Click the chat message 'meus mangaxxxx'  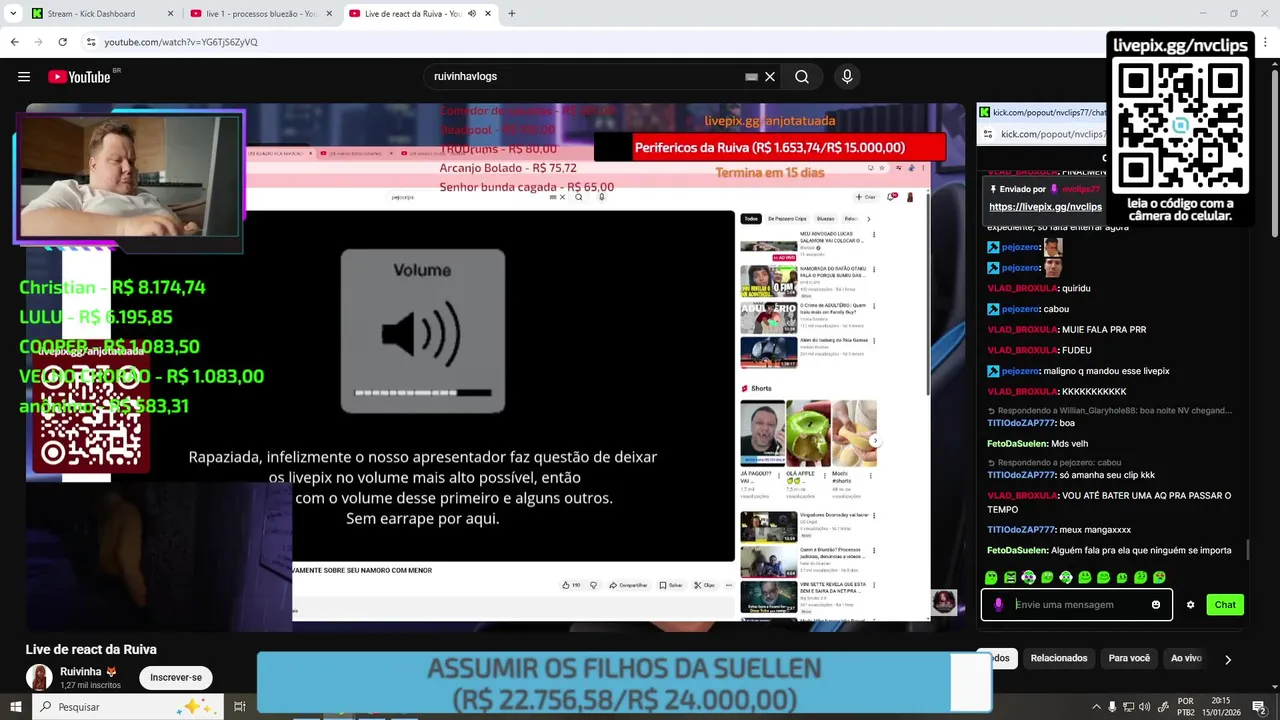tap(1095, 529)
